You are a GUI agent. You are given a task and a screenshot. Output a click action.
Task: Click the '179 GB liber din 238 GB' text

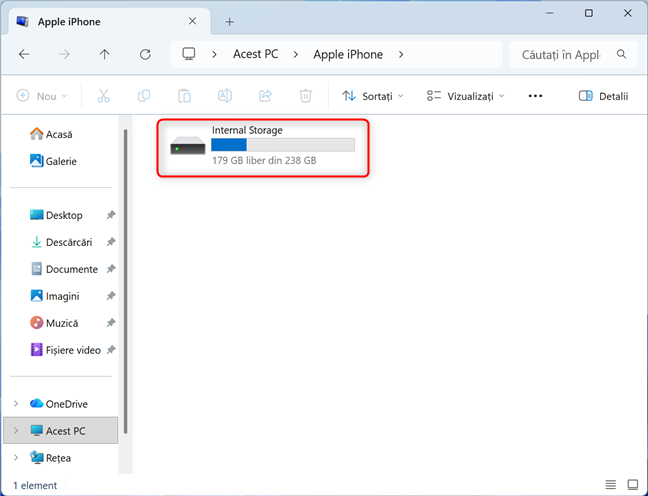point(264,160)
